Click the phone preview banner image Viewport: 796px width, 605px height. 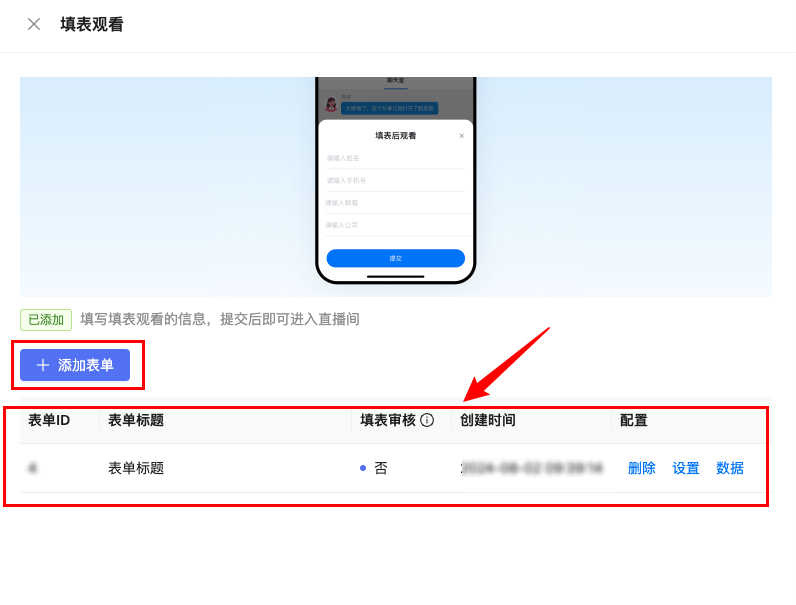point(396,187)
